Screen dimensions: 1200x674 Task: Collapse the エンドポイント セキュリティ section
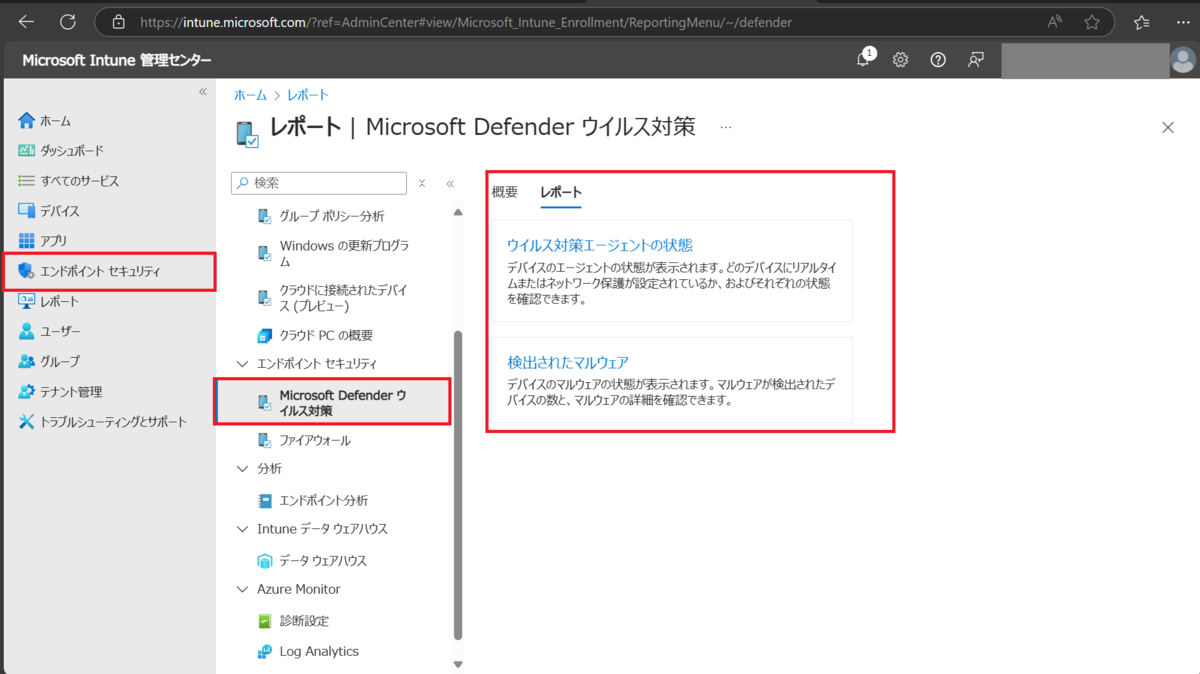tap(242, 364)
